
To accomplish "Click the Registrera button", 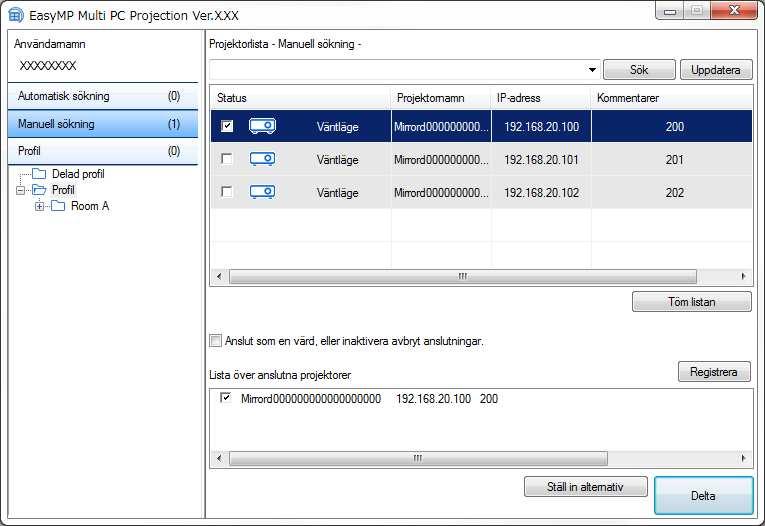I will tap(714, 372).
